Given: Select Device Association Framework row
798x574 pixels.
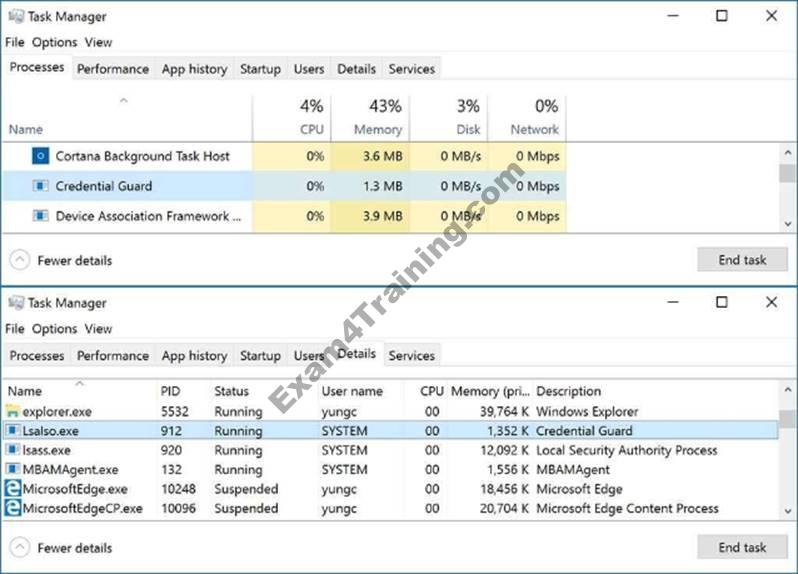Looking at the screenshot, I should pyautogui.click(x=284, y=216).
